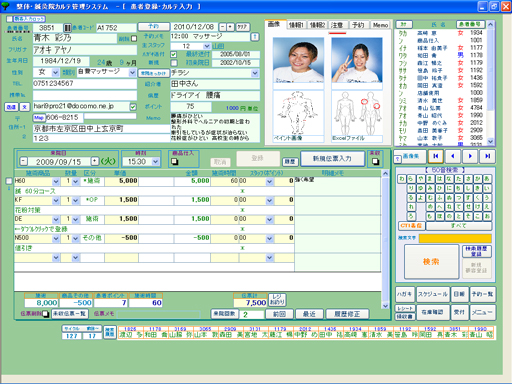Click the わ kana search key
Viewport: 512px width, 384px height.
pos(402,179)
